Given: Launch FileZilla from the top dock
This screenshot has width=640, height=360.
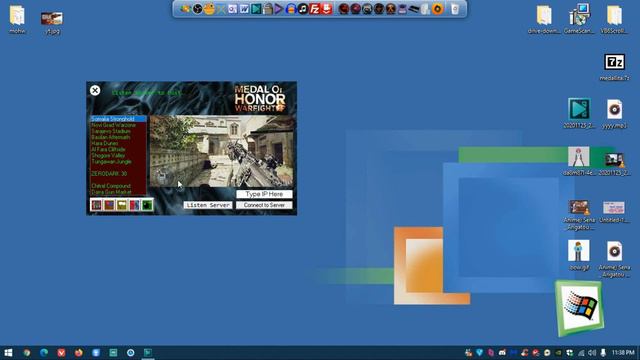Looking at the screenshot, I should tap(315, 9).
